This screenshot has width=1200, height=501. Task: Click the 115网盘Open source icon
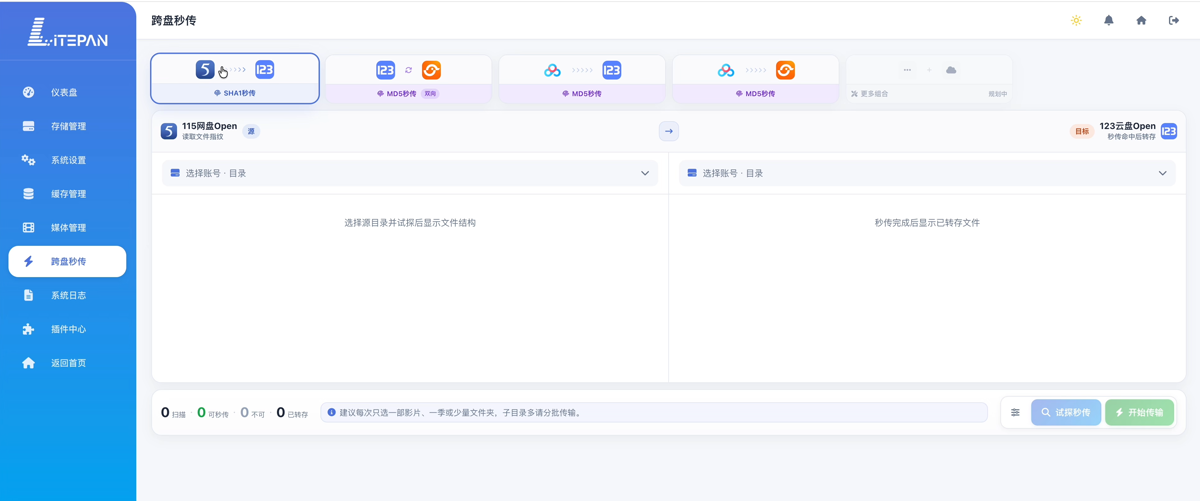coord(169,131)
